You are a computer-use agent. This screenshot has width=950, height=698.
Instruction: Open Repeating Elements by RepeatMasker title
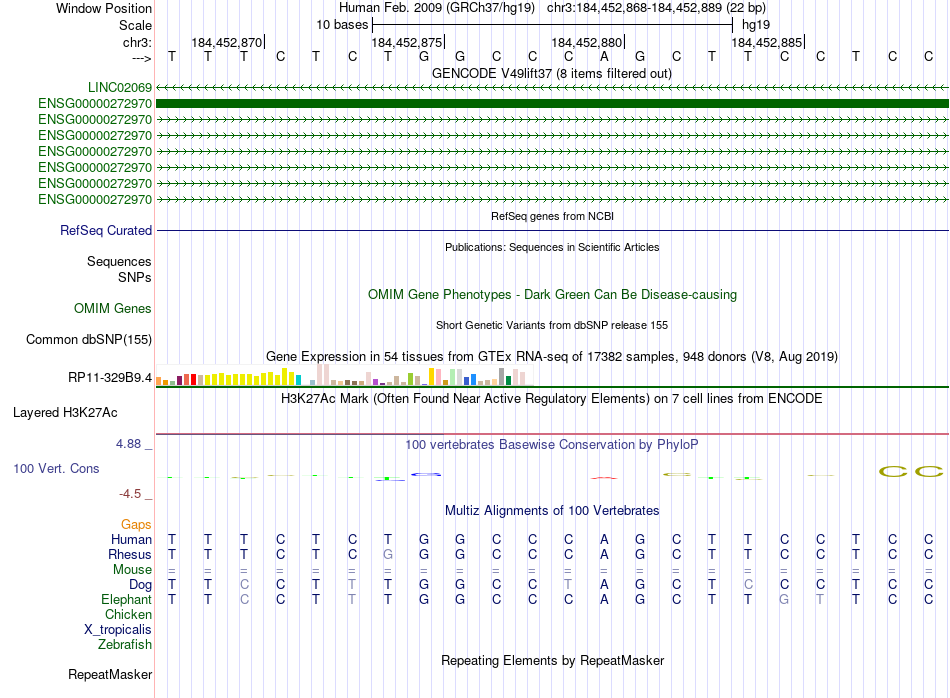(552, 660)
